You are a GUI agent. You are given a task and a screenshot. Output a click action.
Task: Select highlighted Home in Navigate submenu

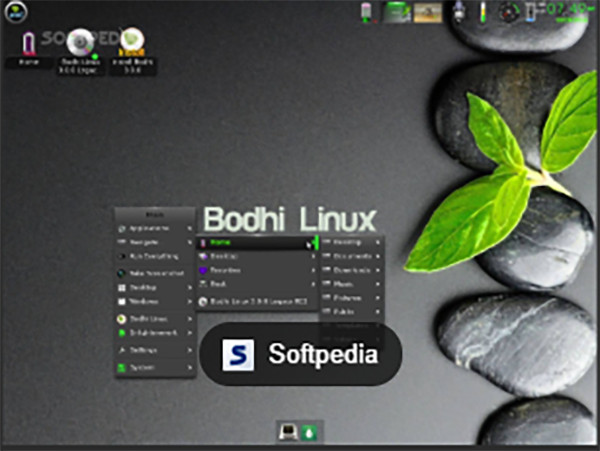[x=256, y=243]
